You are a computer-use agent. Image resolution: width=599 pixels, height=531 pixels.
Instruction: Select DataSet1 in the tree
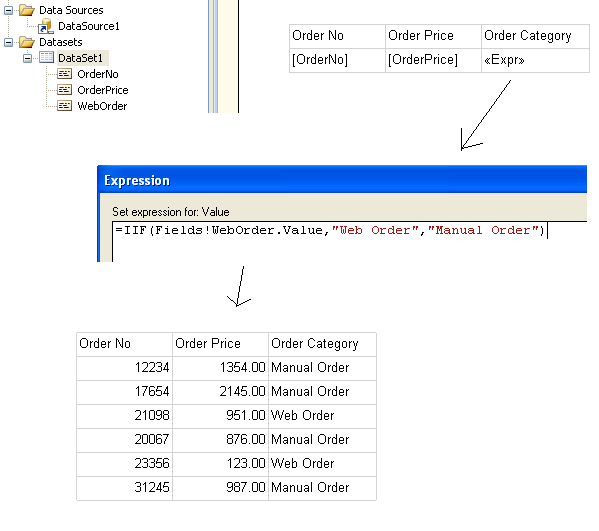point(81,58)
